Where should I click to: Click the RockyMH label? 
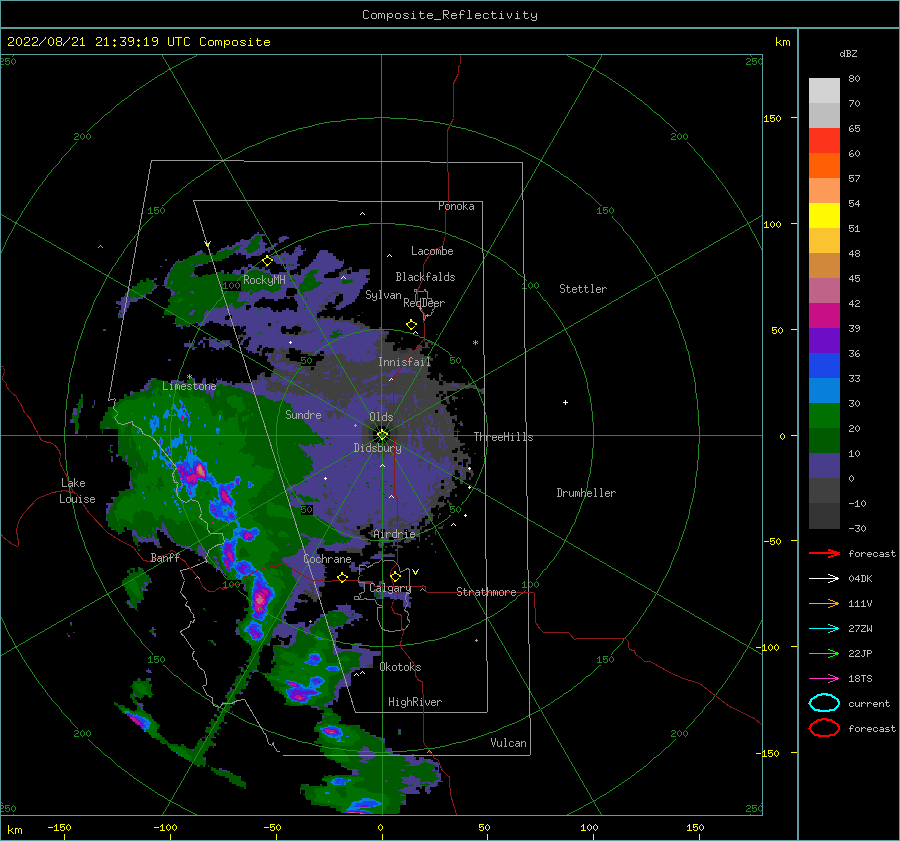(264, 280)
